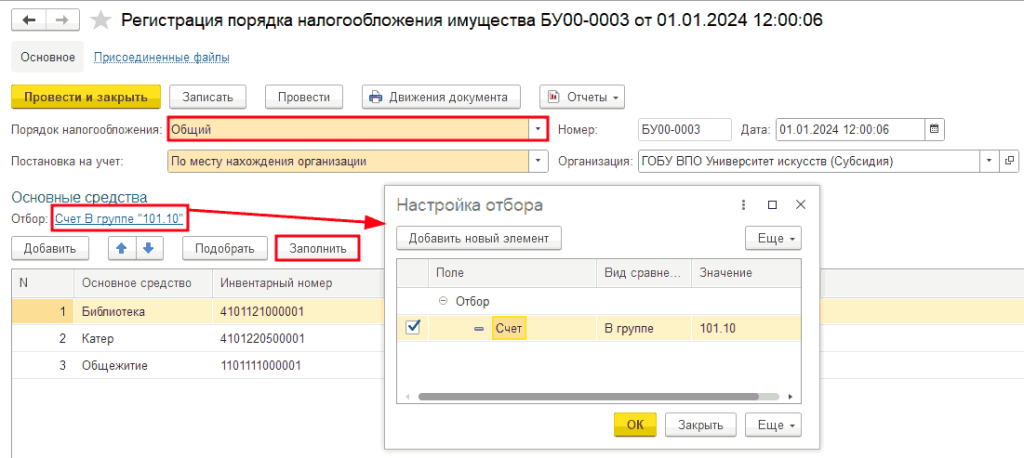Select the Катер row
Screen dimensions: 1024x458
click(196, 338)
